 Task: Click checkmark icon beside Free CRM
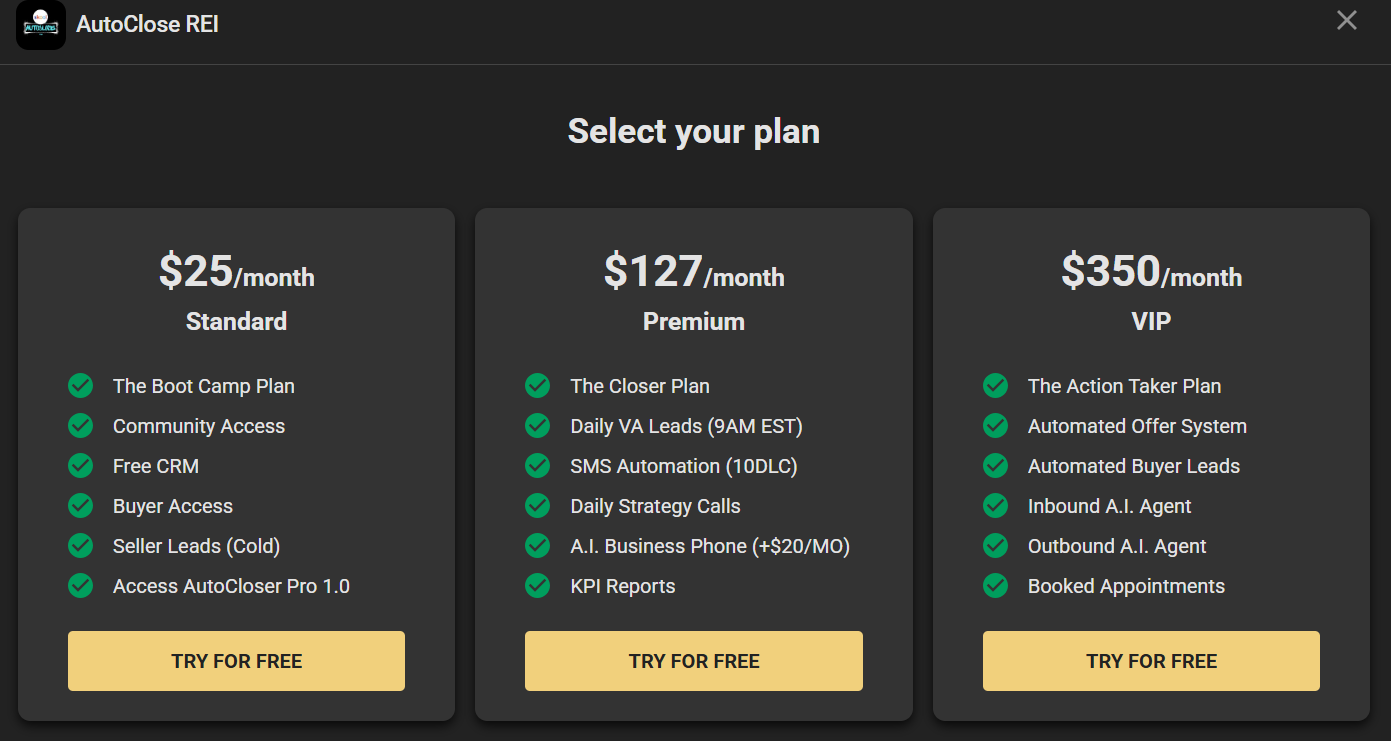click(x=81, y=466)
